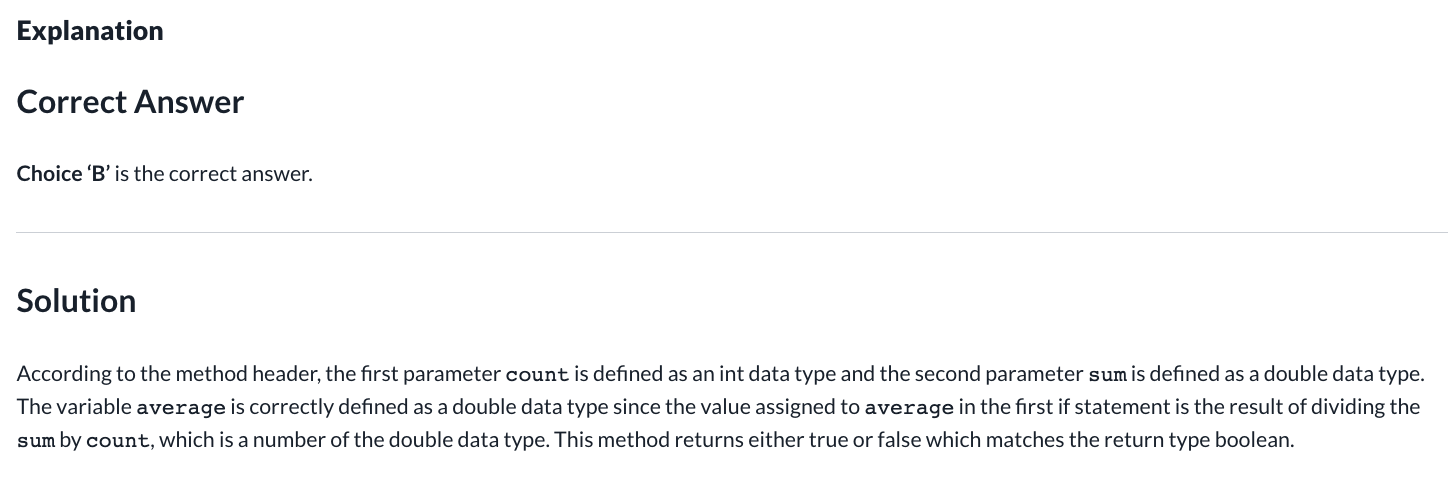This screenshot has height=478, width=1448.
Task: Click code word 'count' after 'sum by'
Action: (118, 441)
